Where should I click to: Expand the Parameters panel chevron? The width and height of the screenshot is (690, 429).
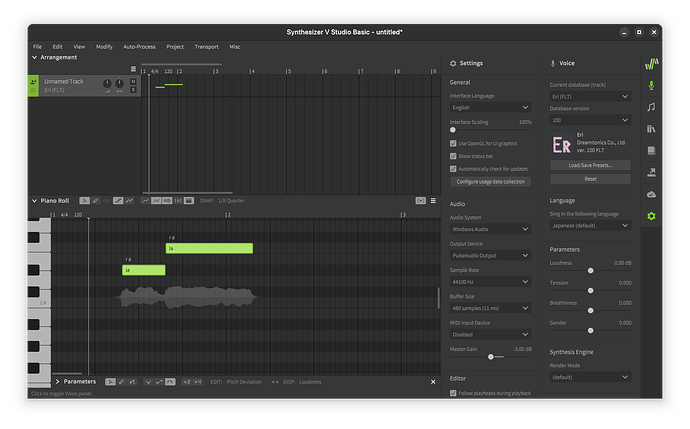(x=57, y=382)
